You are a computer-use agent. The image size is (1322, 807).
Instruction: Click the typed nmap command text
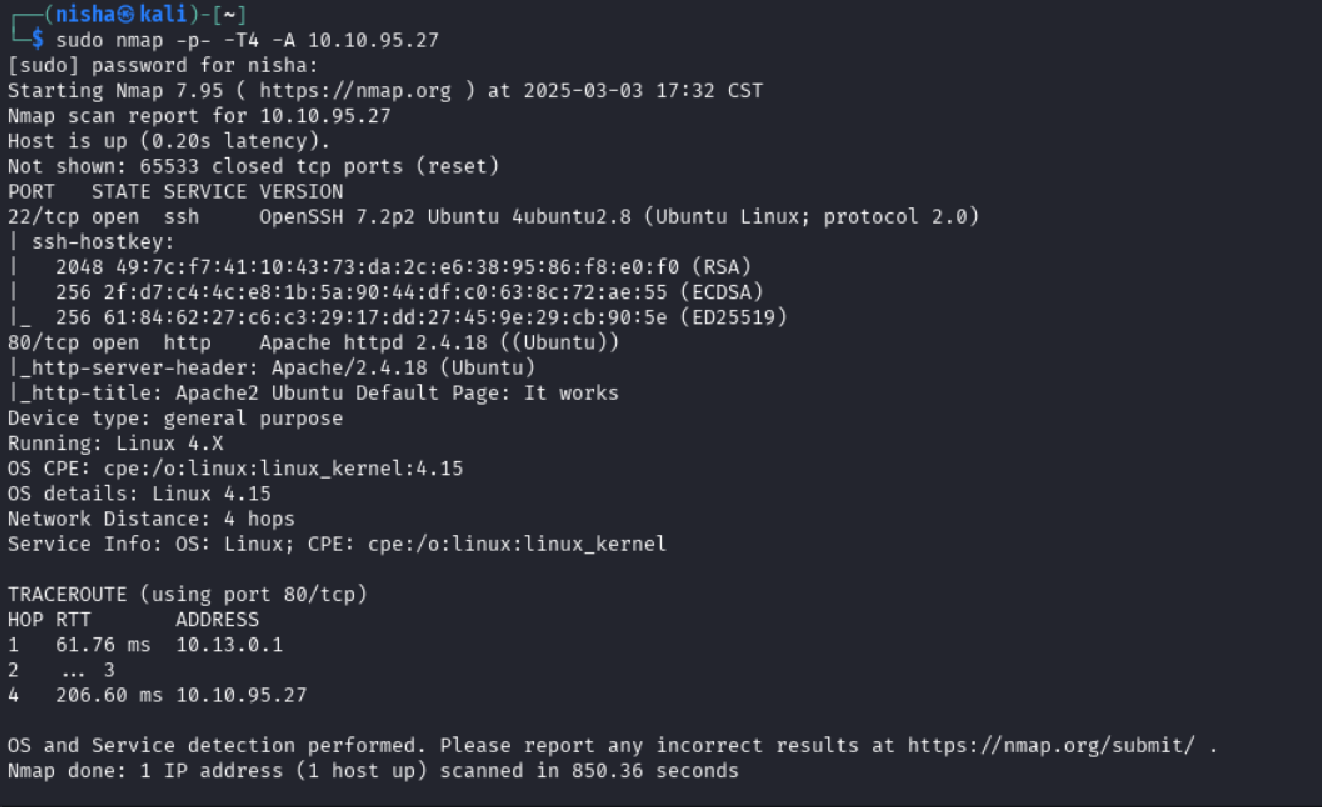pyautogui.click(x=247, y=41)
